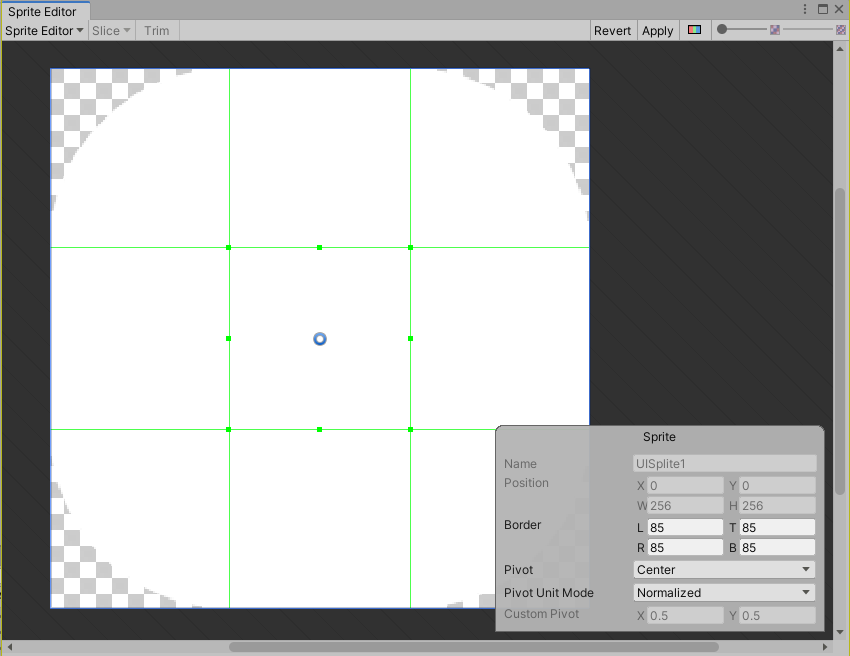Click the Apply button
The image size is (850, 656).
click(658, 31)
